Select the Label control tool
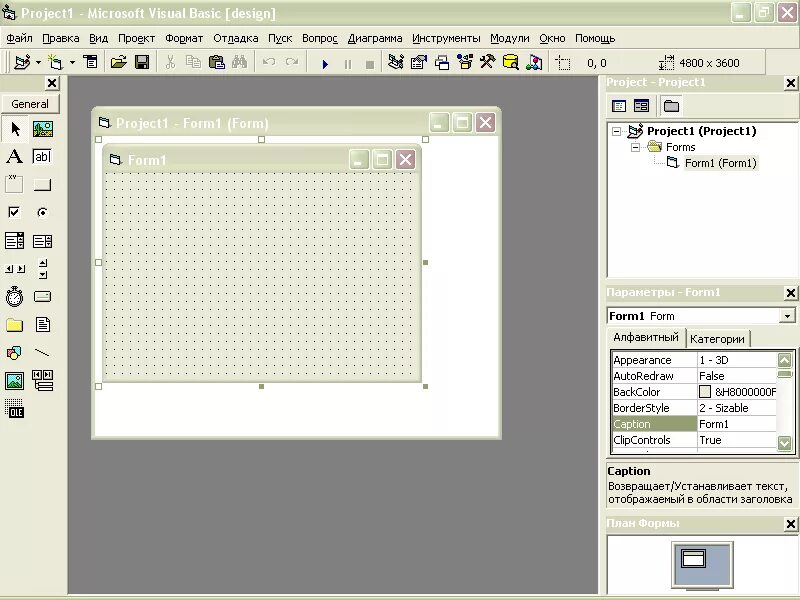 (15, 157)
